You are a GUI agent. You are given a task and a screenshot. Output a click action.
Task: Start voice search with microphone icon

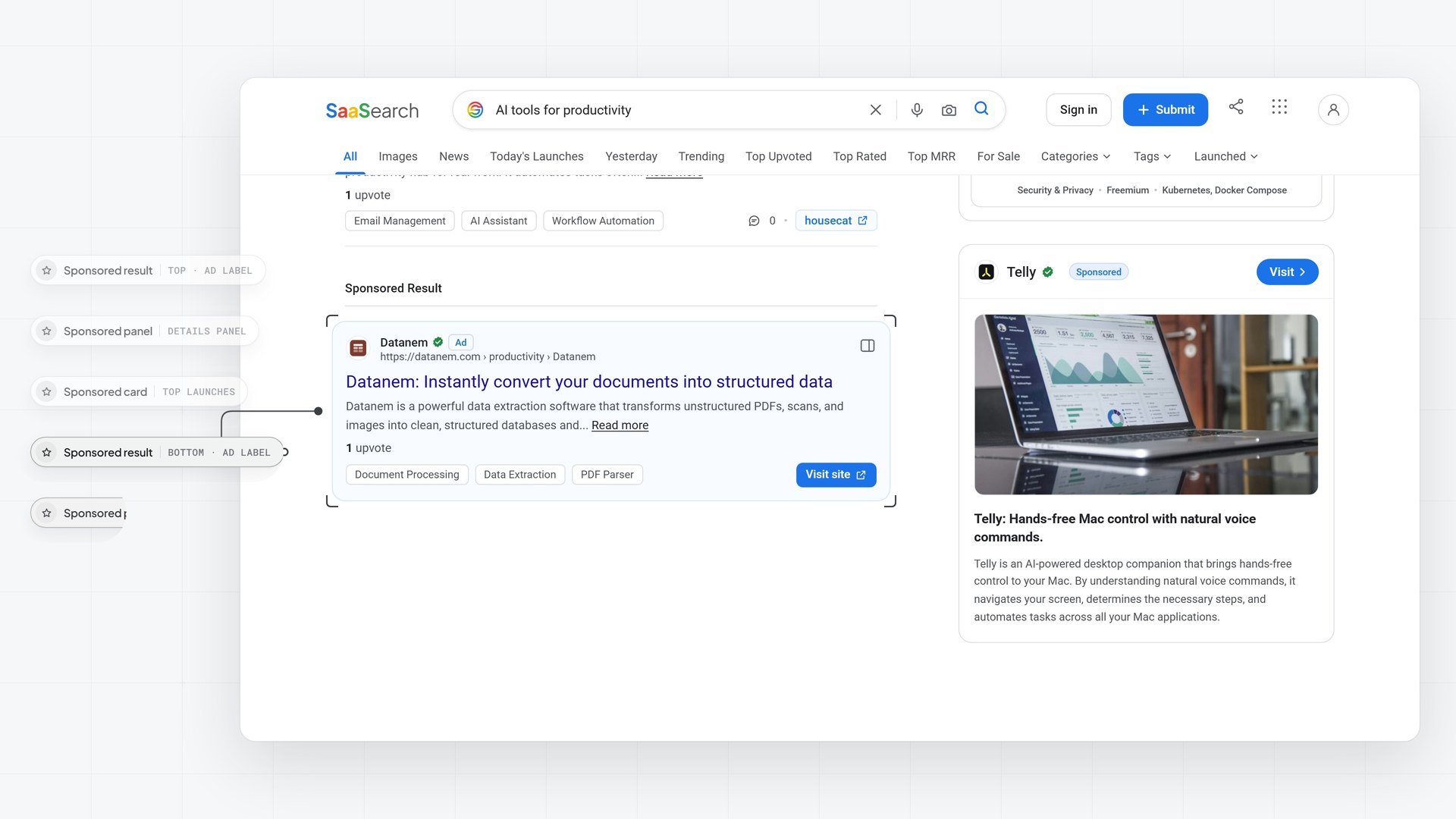coord(917,110)
